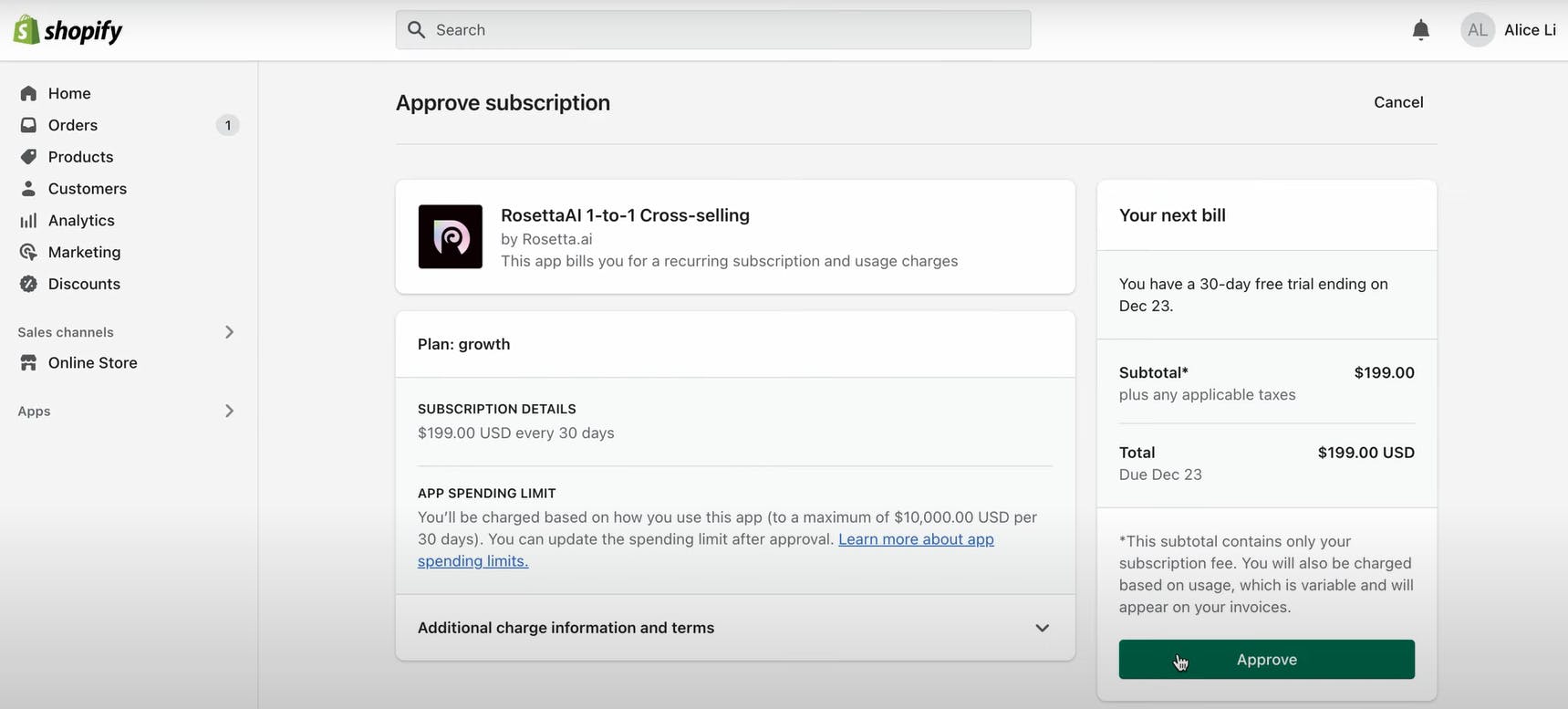This screenshot has width=1568, height=709.
Task: Click the Analytics bar chart icon
Action: [28, 221]
